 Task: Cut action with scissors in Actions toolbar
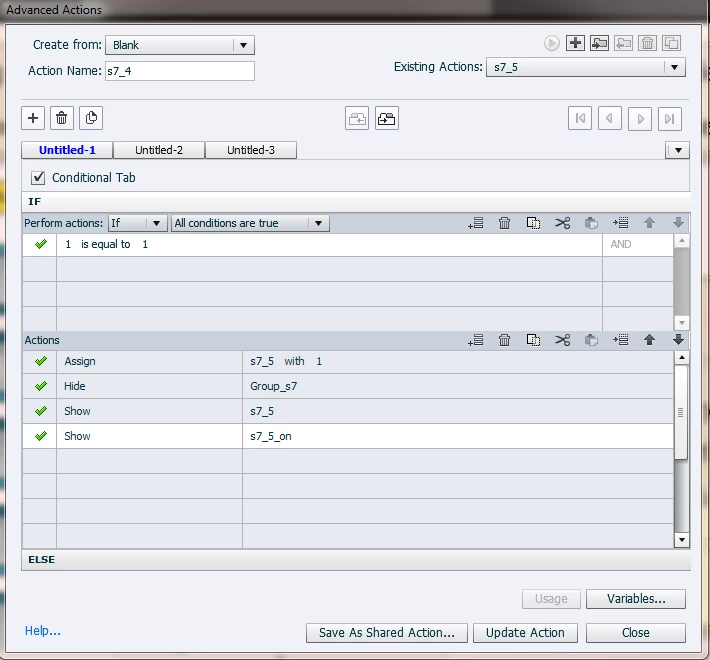(562, 340)
